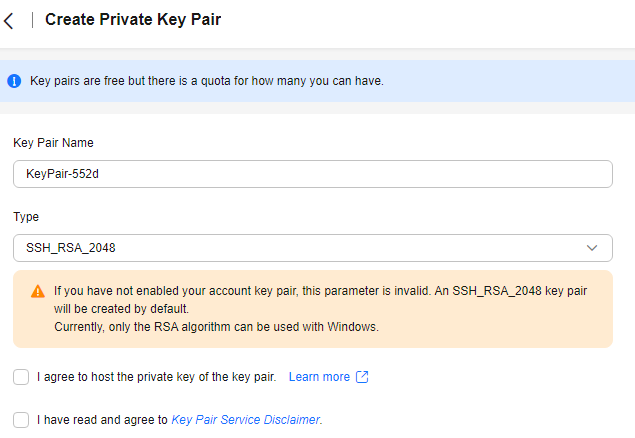Image resolution: width=635 pixels, height=438 pixels.
Task: Open the Key Pair Service Disclaimer link
Action: pos(245,420)
